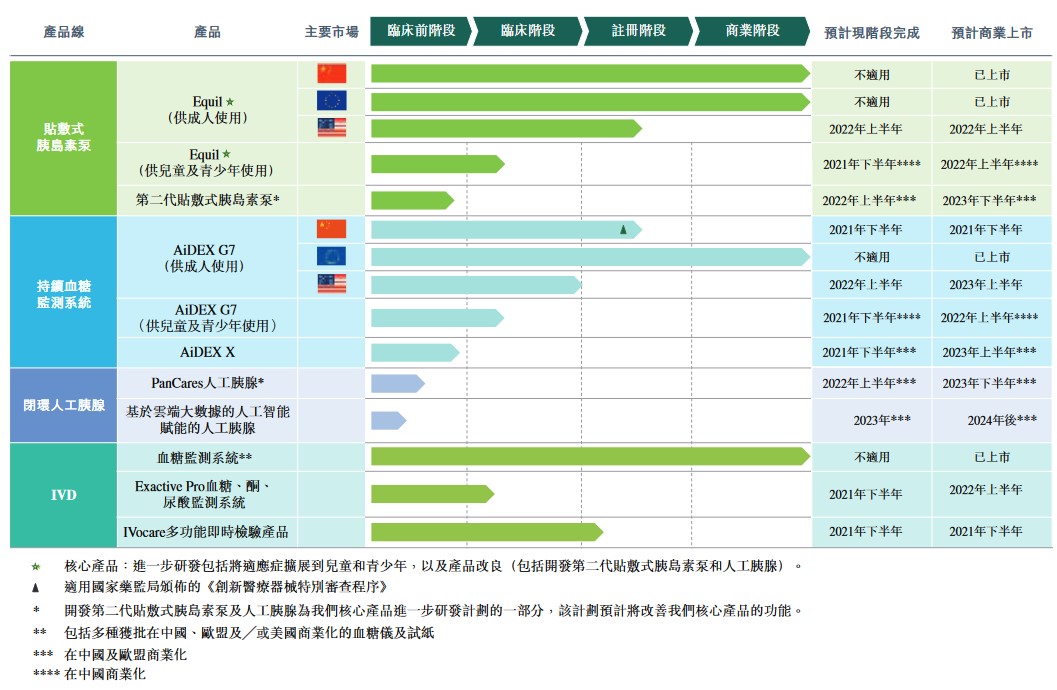The image size is (1057, 690).
Task: Click the EU flag in the AiDEX G7 adult row
Action: [x=332, y=256]
